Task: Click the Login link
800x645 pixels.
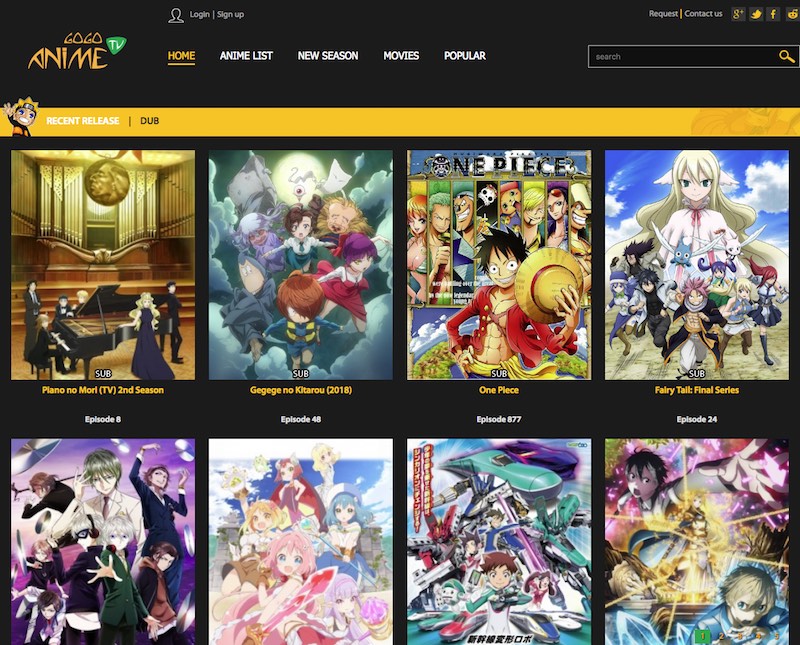Action: click(199, 14)
